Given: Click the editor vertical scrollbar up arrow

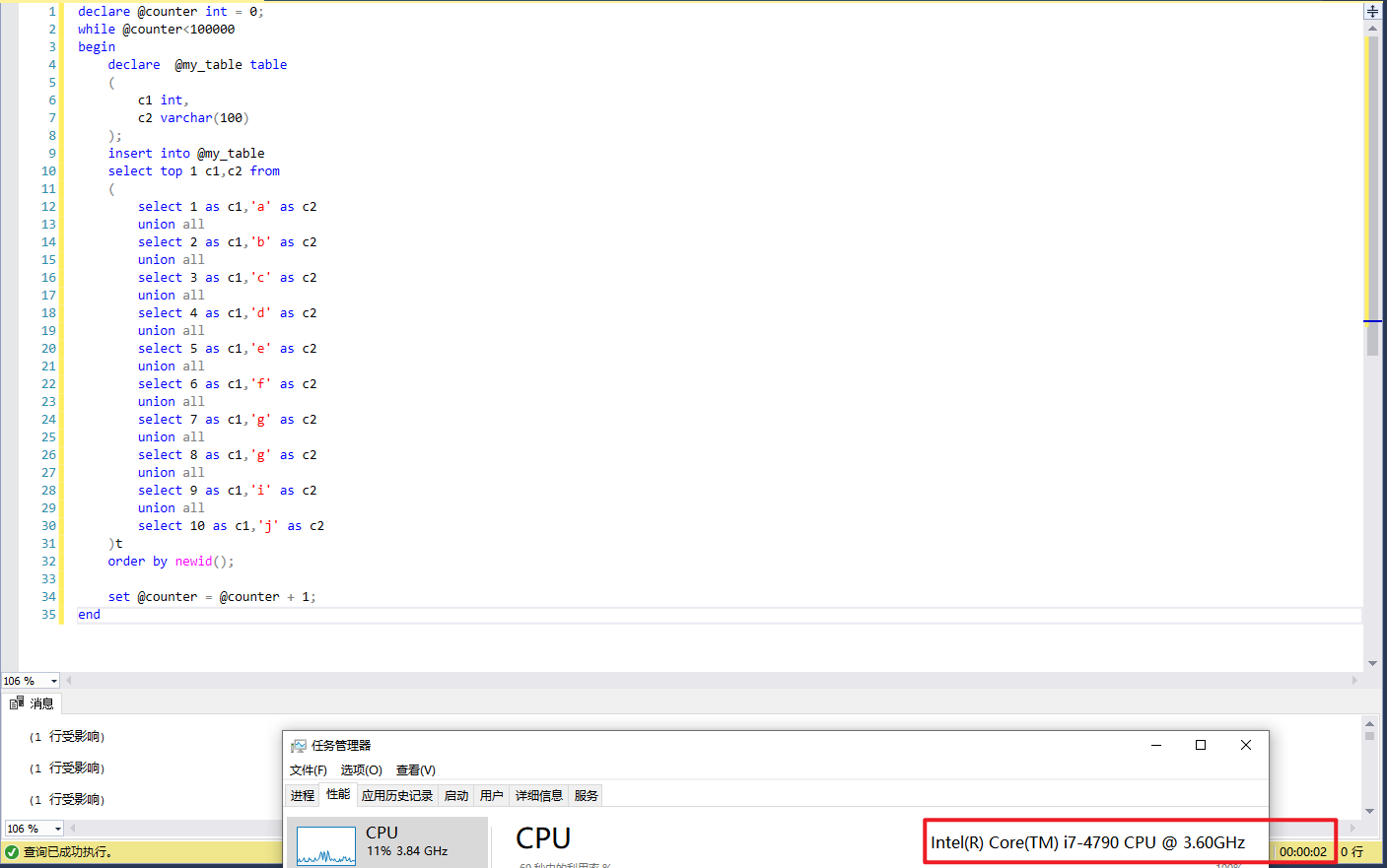Looking at the screenshot, I should click(x=1372, y=29).
